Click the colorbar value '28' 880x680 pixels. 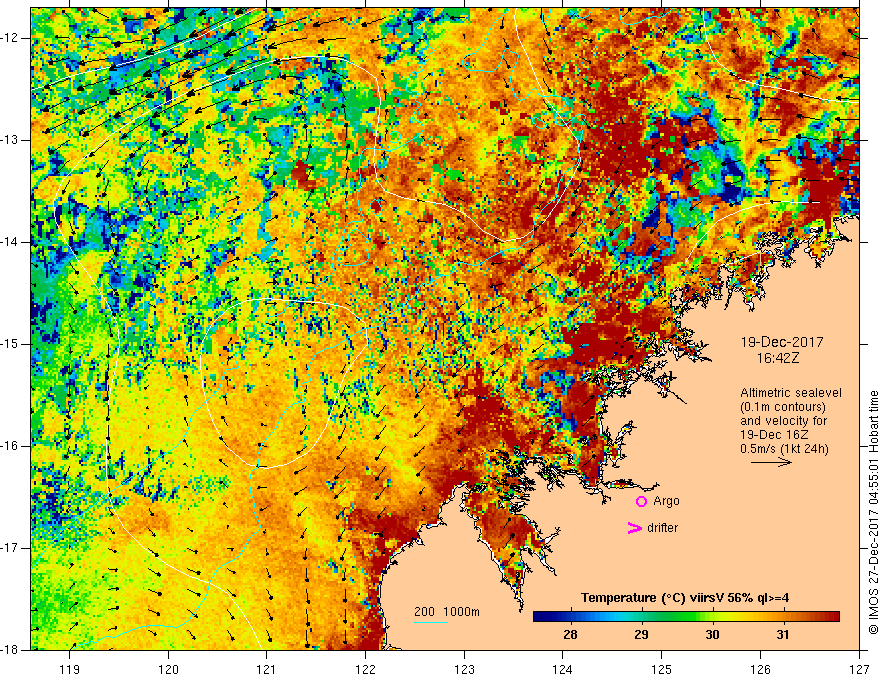pos(570,635)
